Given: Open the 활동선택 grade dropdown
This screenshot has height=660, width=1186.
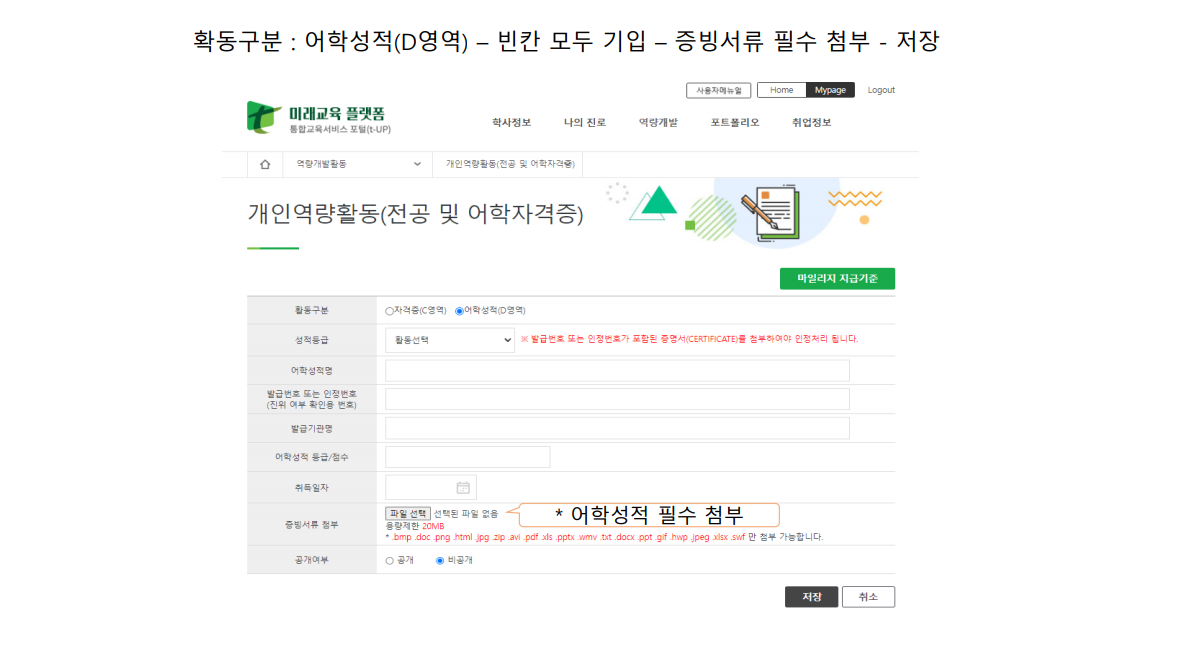Looking at the screenshot, I should tap(450, 340).
